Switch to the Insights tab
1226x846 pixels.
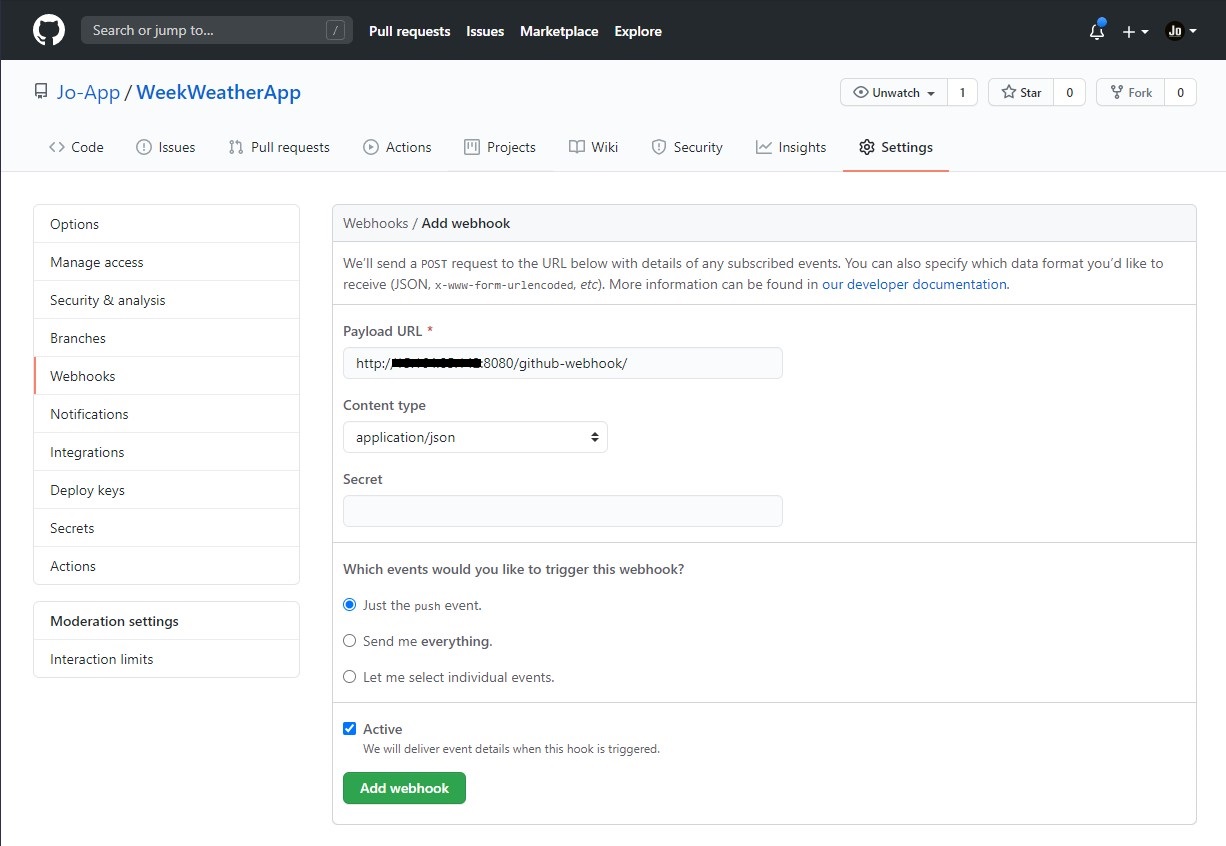click(791, 147)
